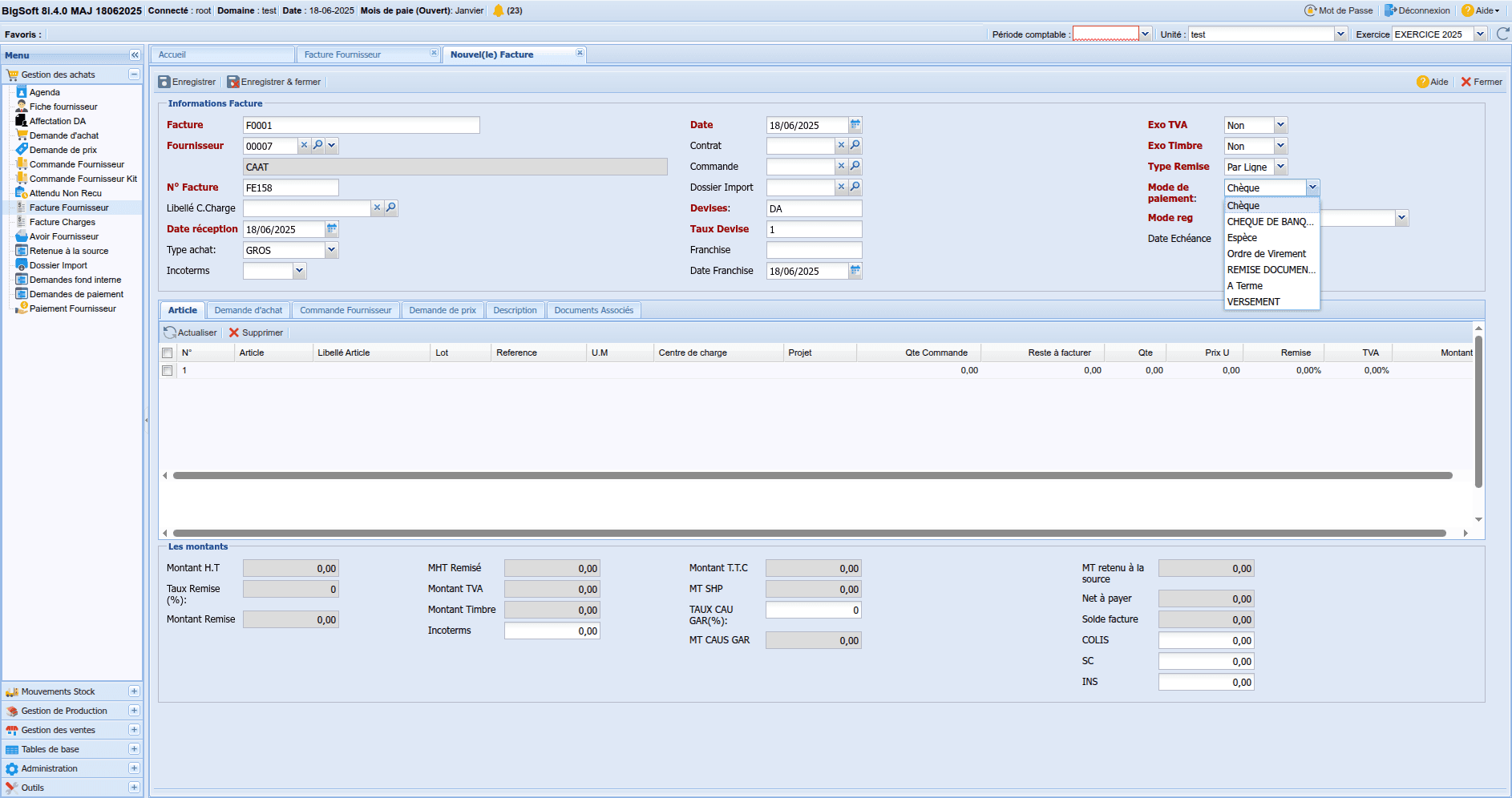The width and height of the screenshot is (1512, 798).
Task: Open the Exo TVA dropdown
Action: [x=1280, y=125]
